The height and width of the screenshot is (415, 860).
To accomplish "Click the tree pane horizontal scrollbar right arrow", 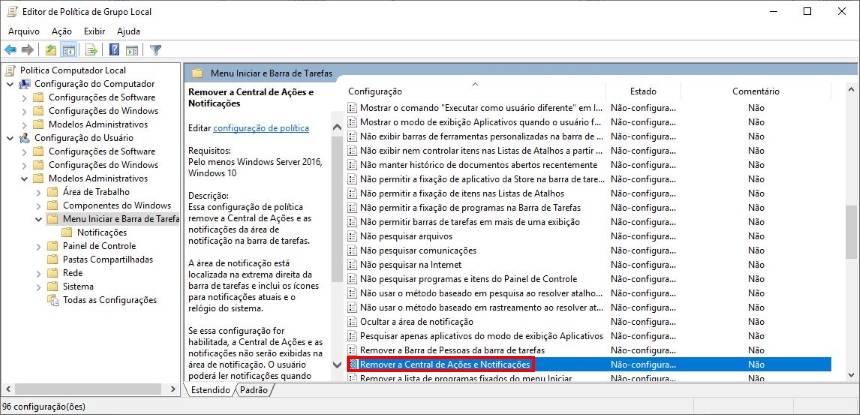I will tap(173, 389).
